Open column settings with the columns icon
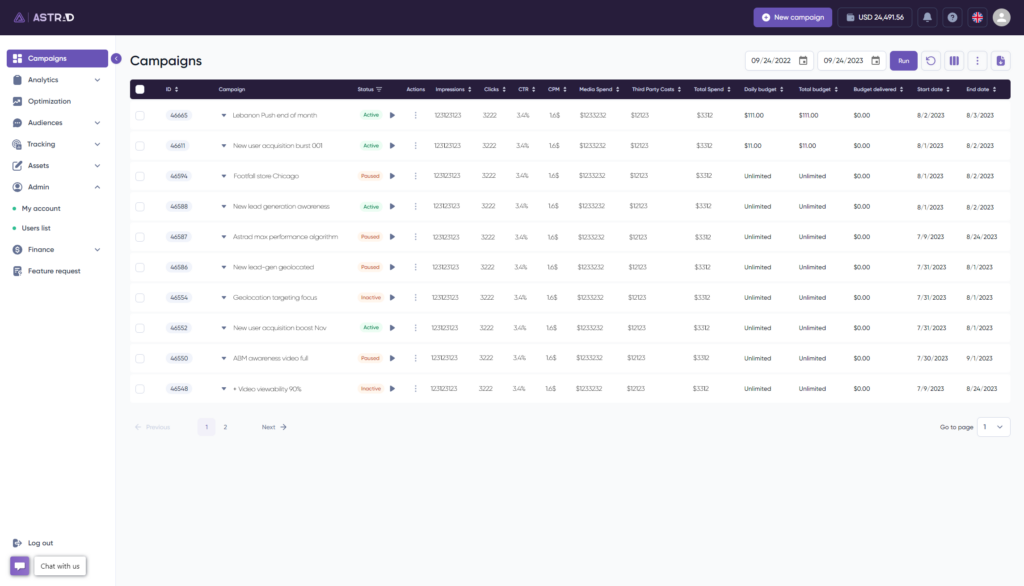 953,60
